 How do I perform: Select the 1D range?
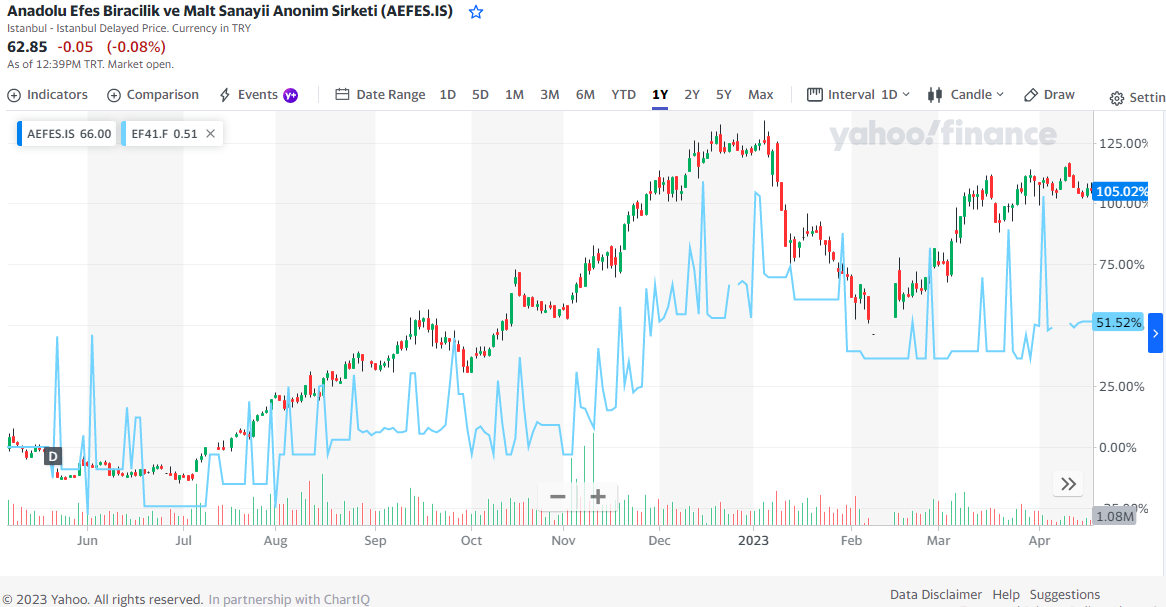tap(448, 94)
